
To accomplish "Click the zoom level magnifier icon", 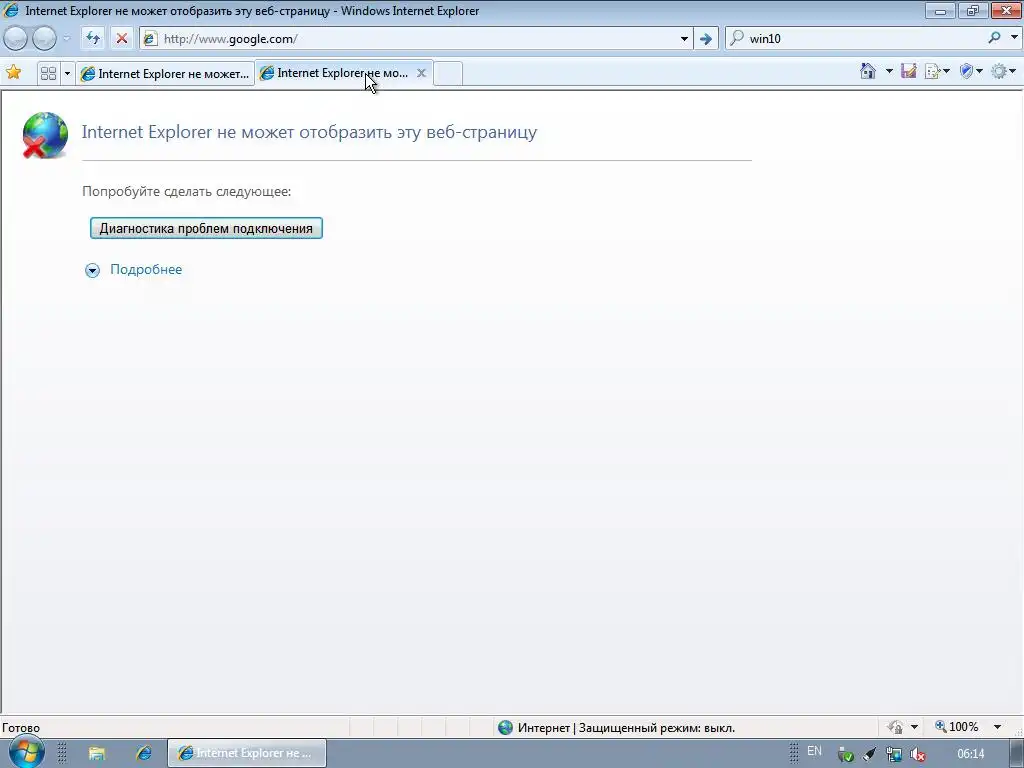I will [x=940, y=726].
